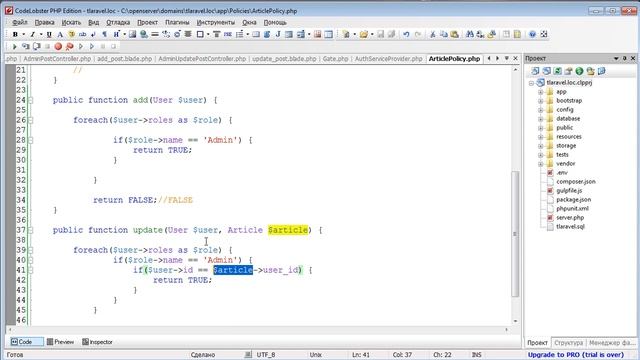The image size is (640, 360).
Task: Collapse the add function fold on line 24
Action: click(x=31, y=100)
